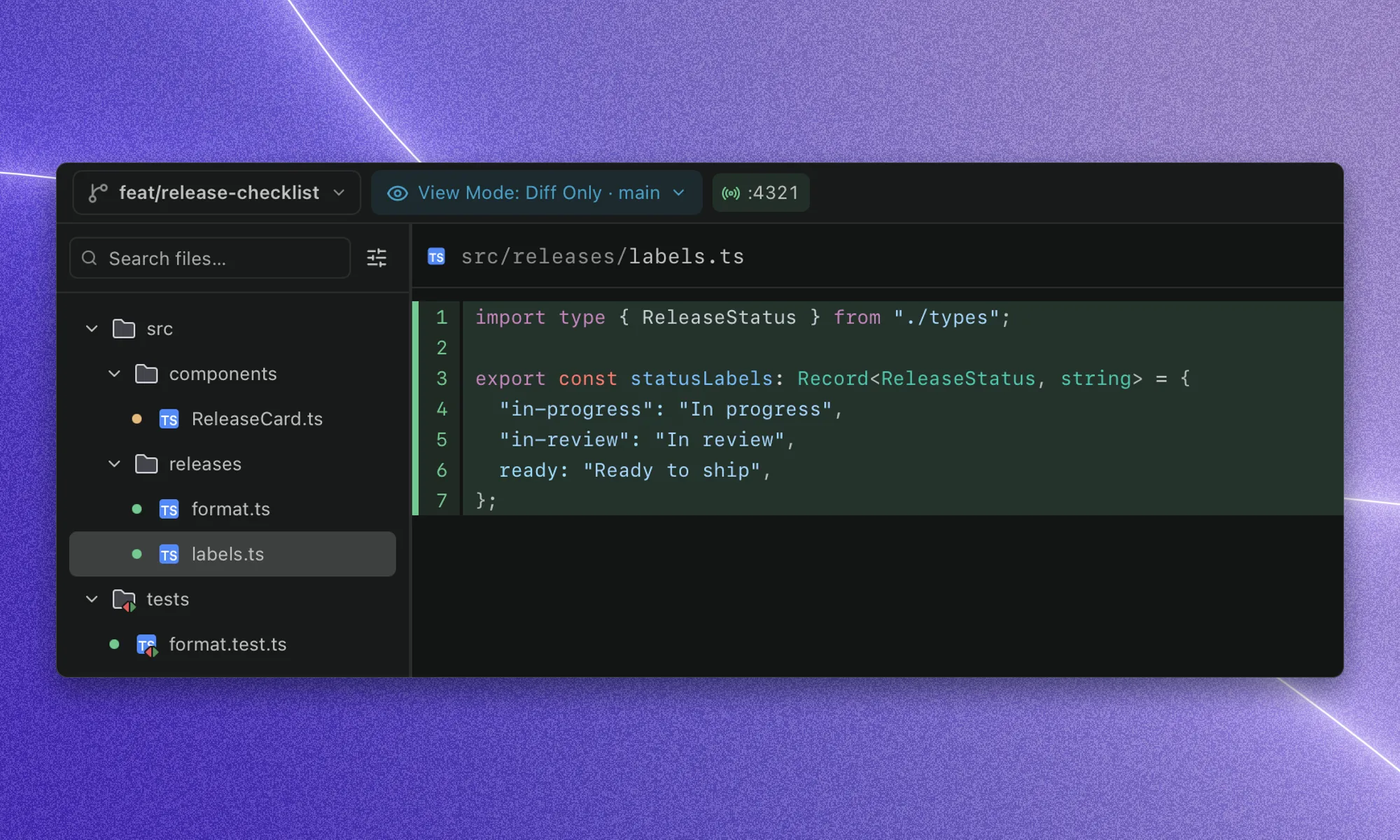Click the TS icon of ReleaseCard.ts
1400x840 pixels.
pyautogui.click(x=169, y=419)
